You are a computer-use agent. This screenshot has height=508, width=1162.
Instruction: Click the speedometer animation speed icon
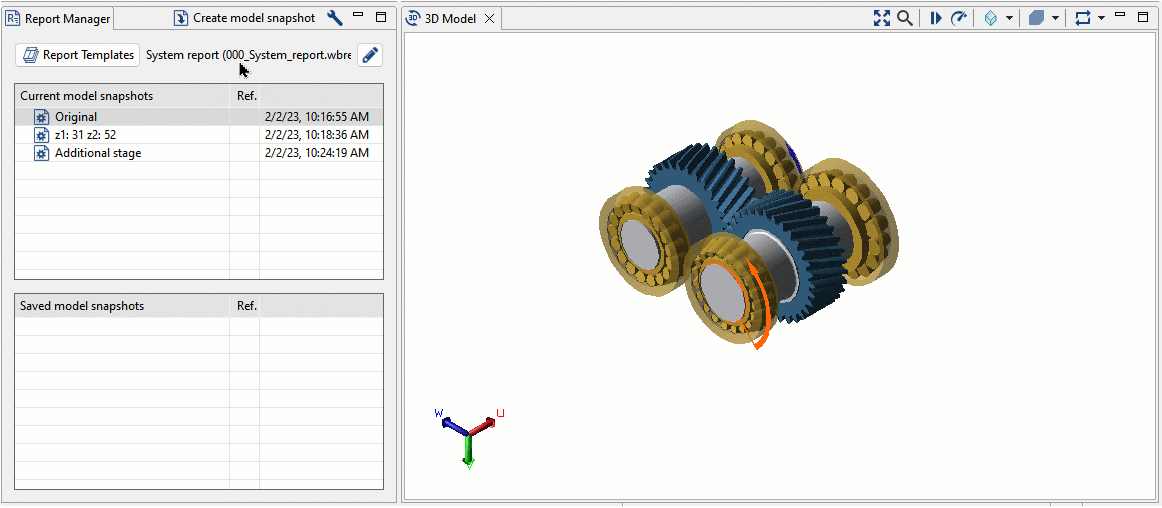click(959, 18)
